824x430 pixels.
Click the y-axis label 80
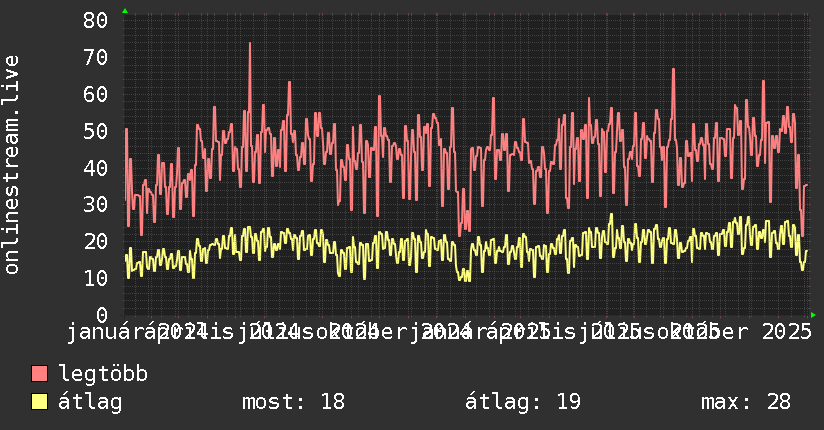click(95, 21)
